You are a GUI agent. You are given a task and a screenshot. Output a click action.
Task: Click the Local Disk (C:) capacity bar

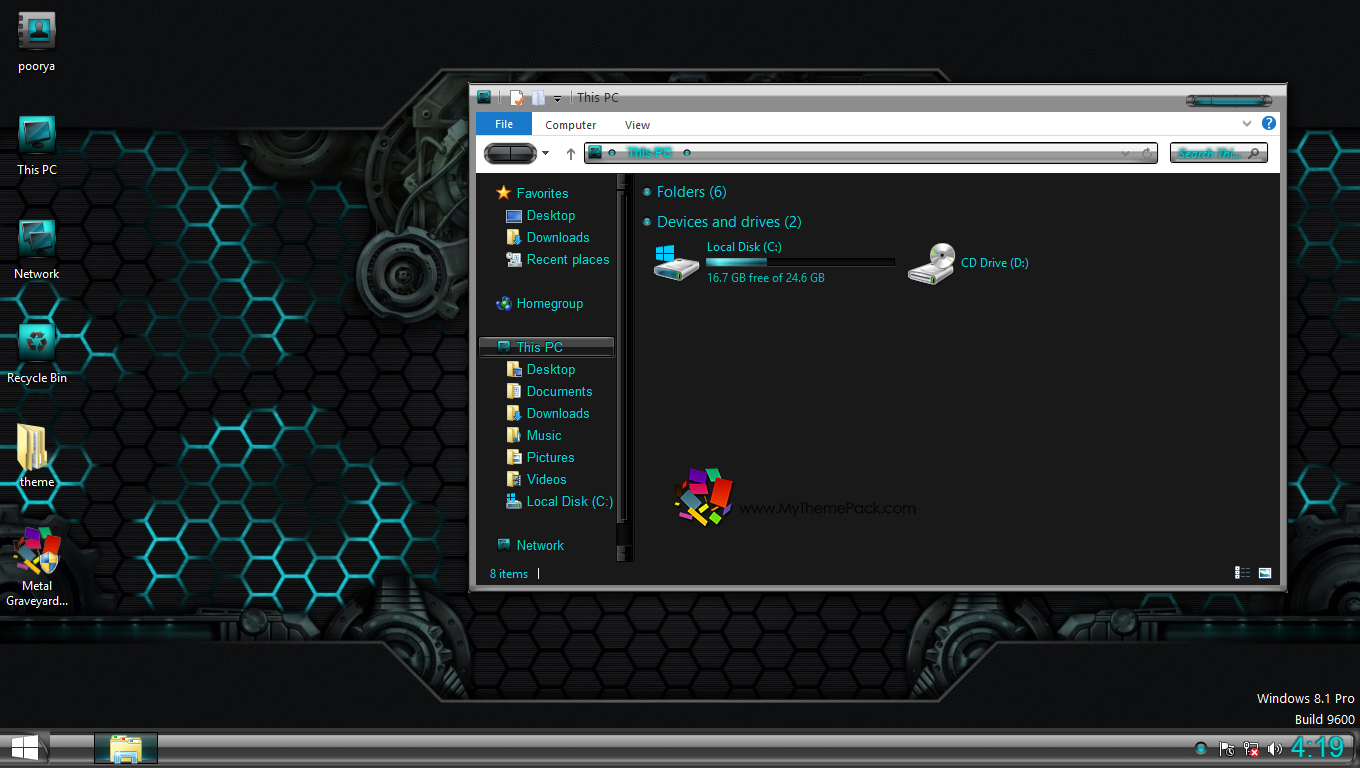[x=800, y=262]
